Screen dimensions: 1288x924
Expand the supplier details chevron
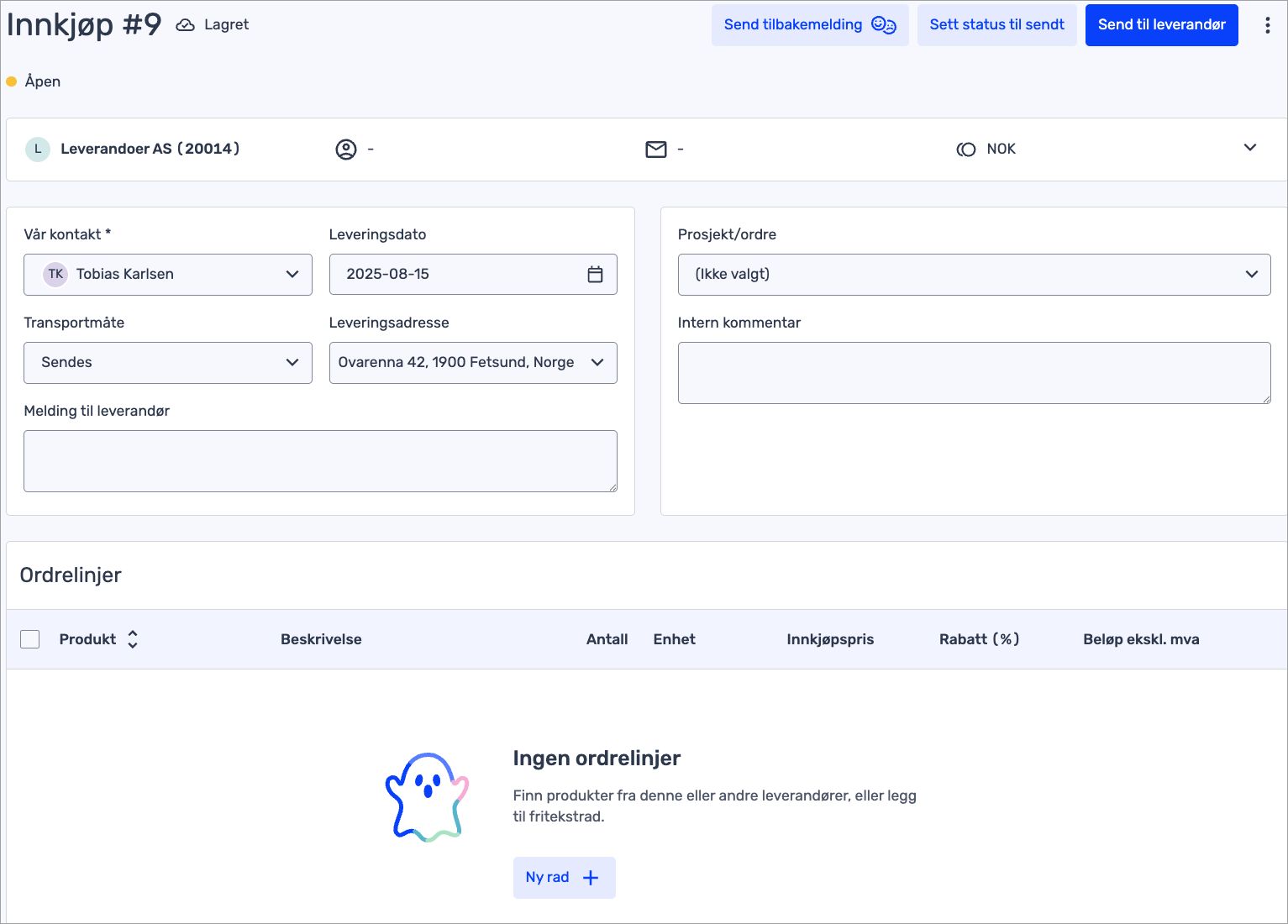pos(1249,148)
